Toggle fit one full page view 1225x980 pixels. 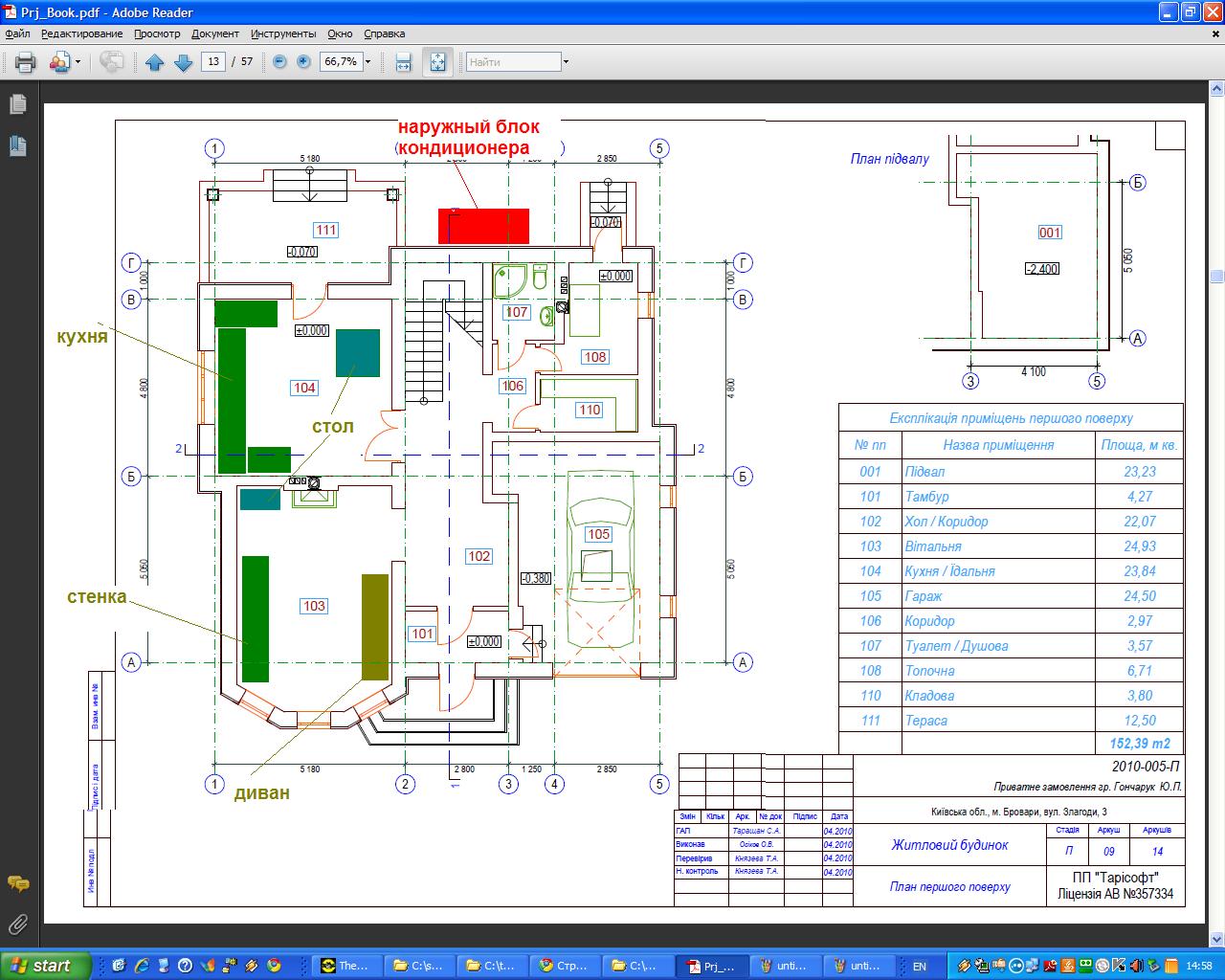point(437,62)
